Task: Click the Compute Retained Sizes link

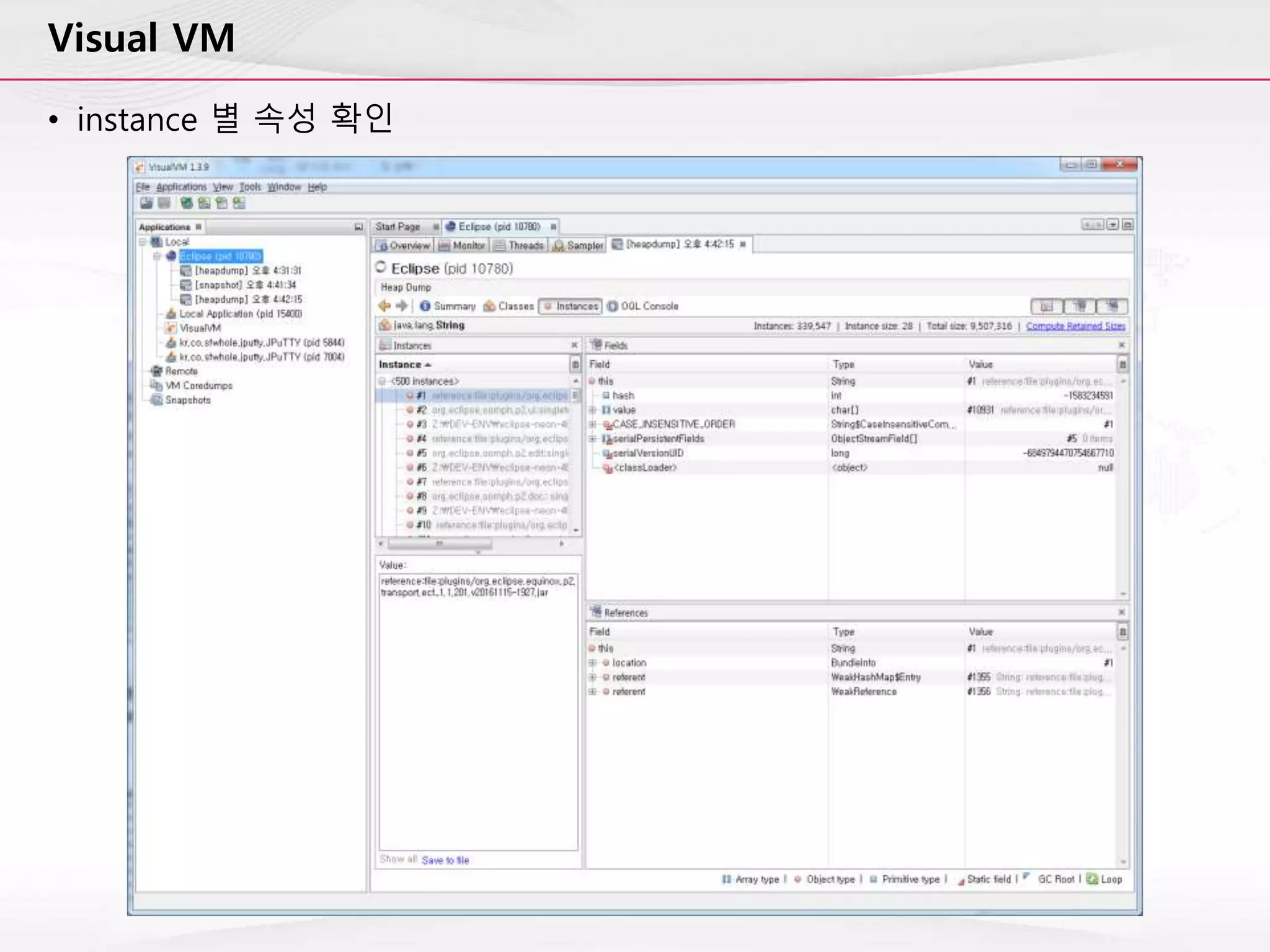Action: (x=1075, y=326)
